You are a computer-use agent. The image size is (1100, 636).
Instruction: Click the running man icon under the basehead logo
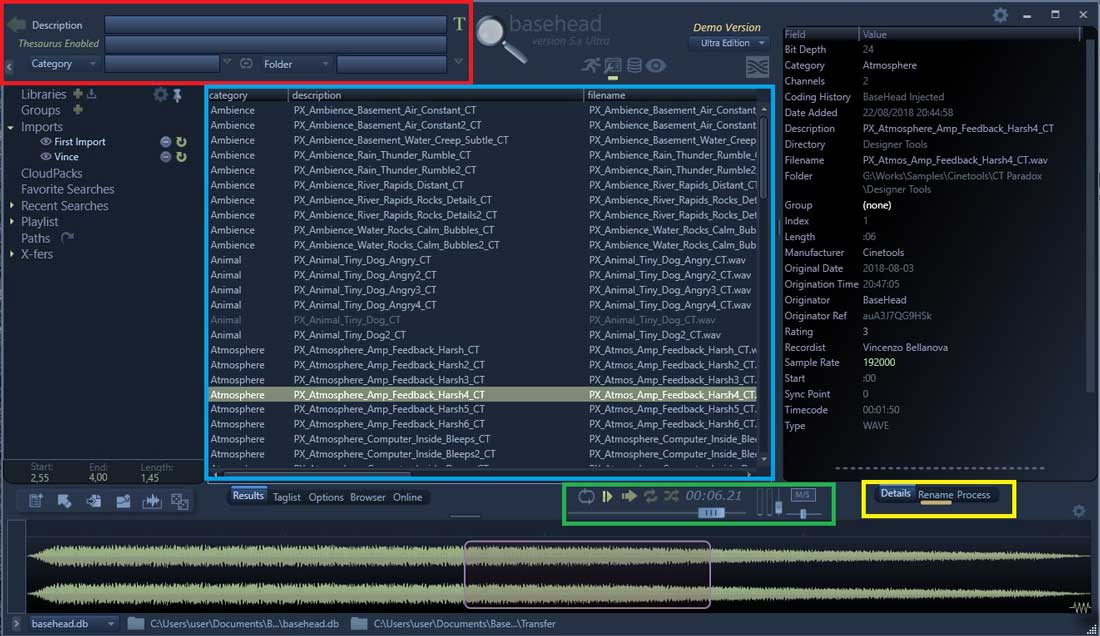[x=591, y=65]
